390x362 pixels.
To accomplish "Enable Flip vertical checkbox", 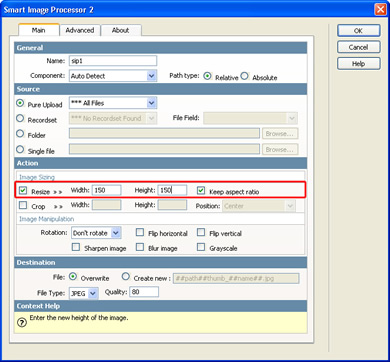I will (201, 232).
